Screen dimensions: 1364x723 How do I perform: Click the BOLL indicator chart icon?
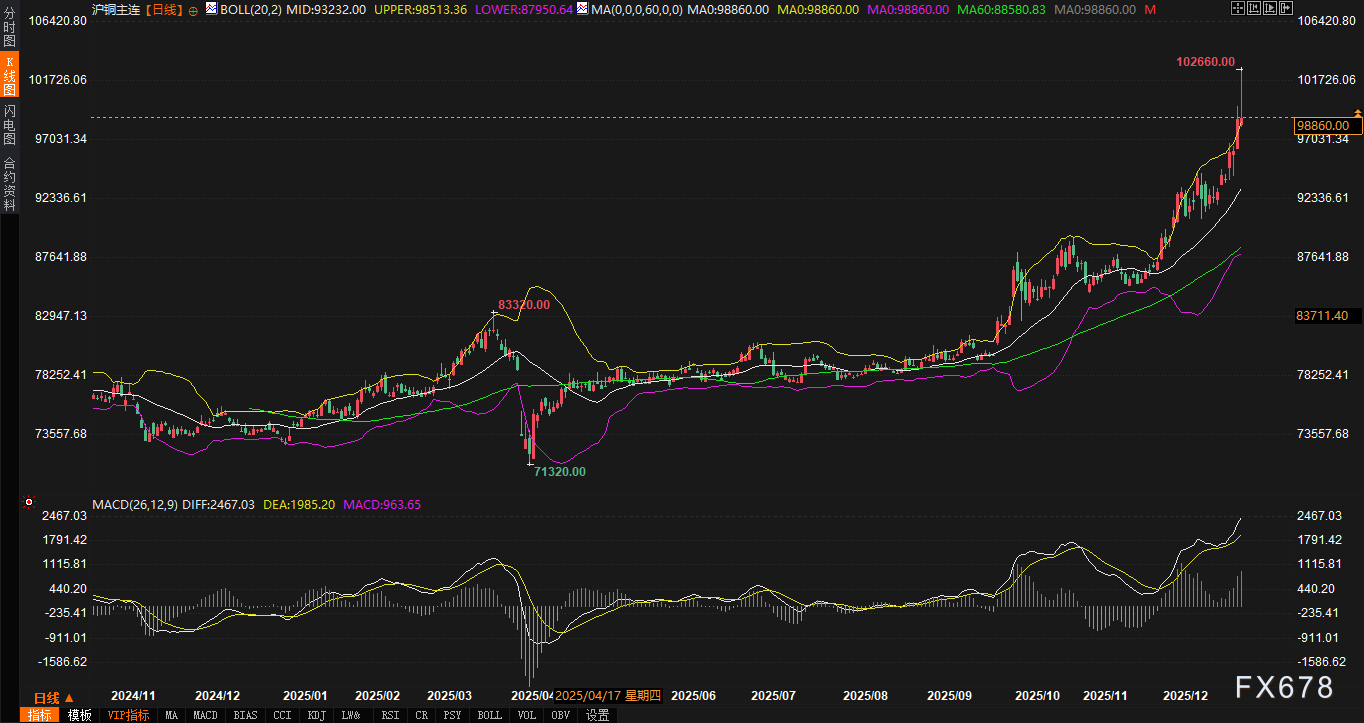pyautogui.click(x=211, y=8)
